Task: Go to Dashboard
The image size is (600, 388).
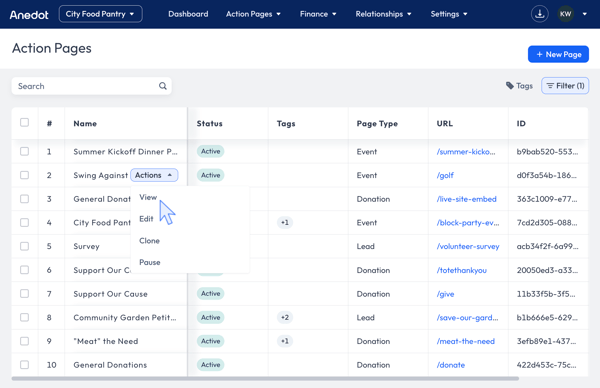Action: click(188, 14)
